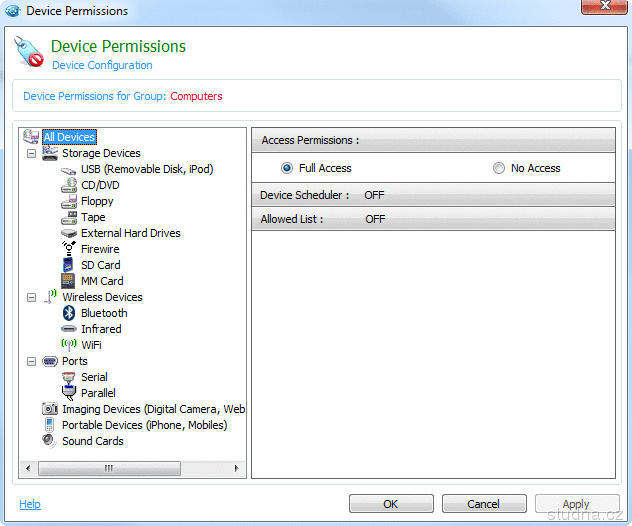This screenshot has width=632, height=526.
Task: Click the Bluetooth icon
Action: tap(69, 313)
